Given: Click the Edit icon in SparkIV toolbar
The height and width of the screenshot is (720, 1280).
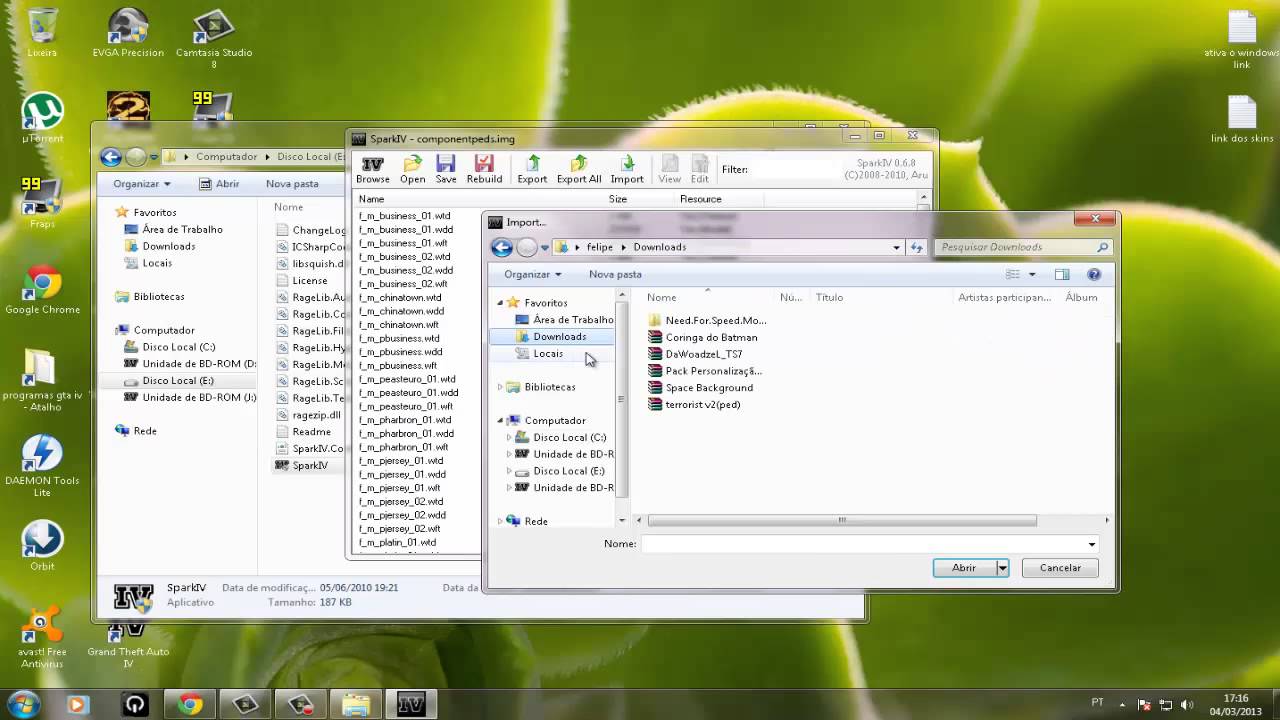Looking at the screenshot, I should tap(700, 169).
